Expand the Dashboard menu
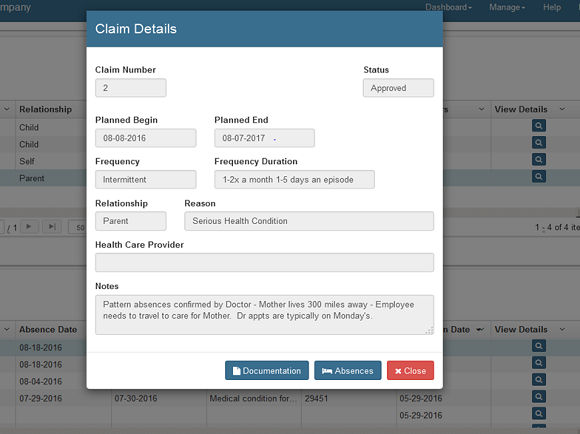This screenshot has height=434, width=580. [x=448, y=7]
